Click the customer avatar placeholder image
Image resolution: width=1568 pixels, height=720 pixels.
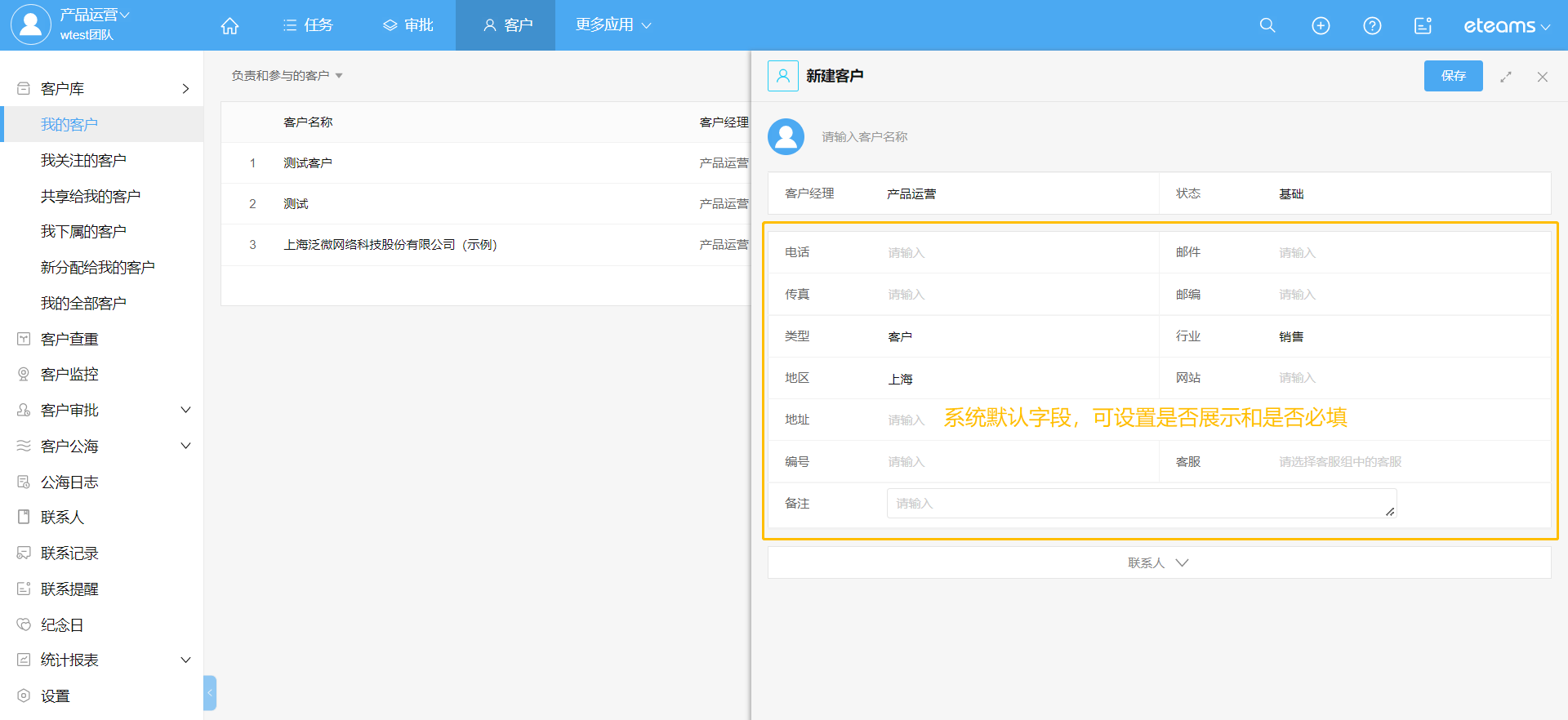786,137
